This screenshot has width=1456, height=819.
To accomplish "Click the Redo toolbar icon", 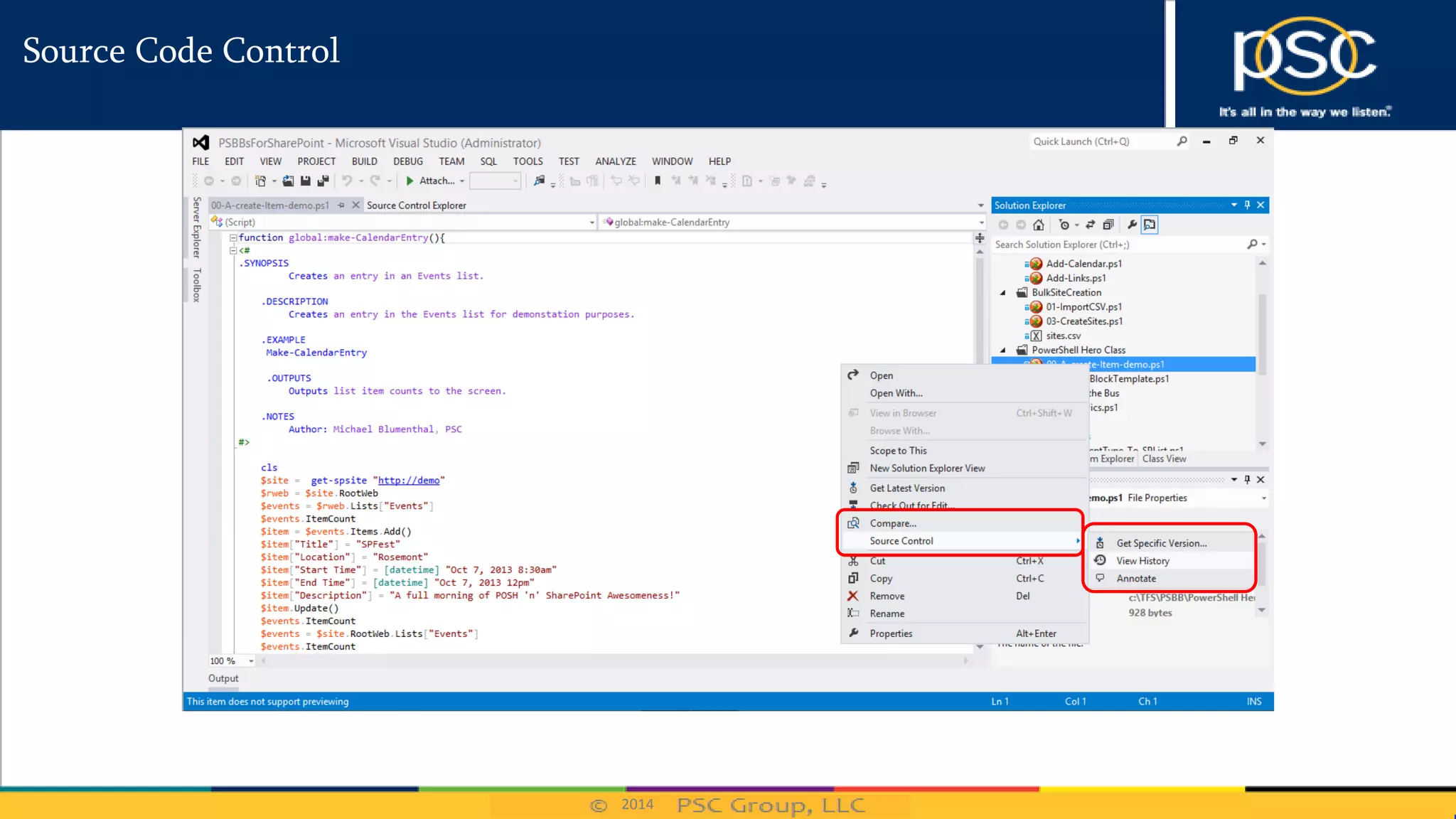I will click(375, 181).
